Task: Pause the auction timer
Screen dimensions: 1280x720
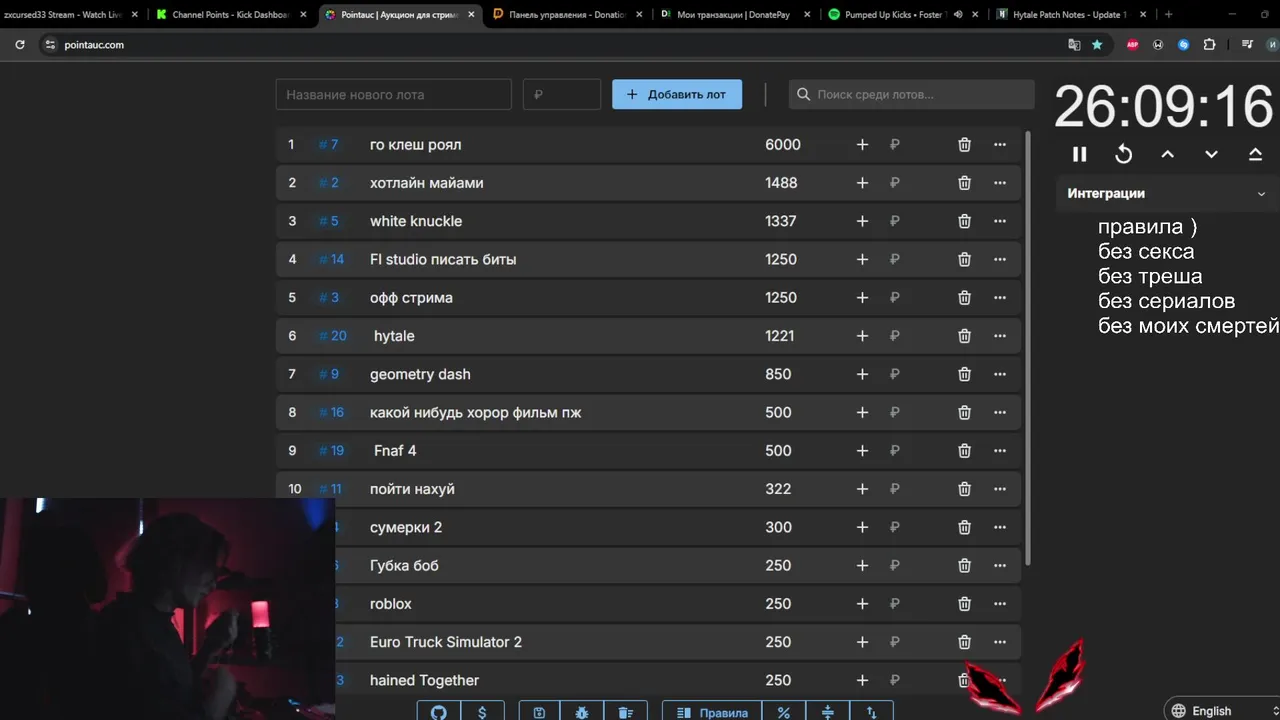Action: tap(1079, 154)
